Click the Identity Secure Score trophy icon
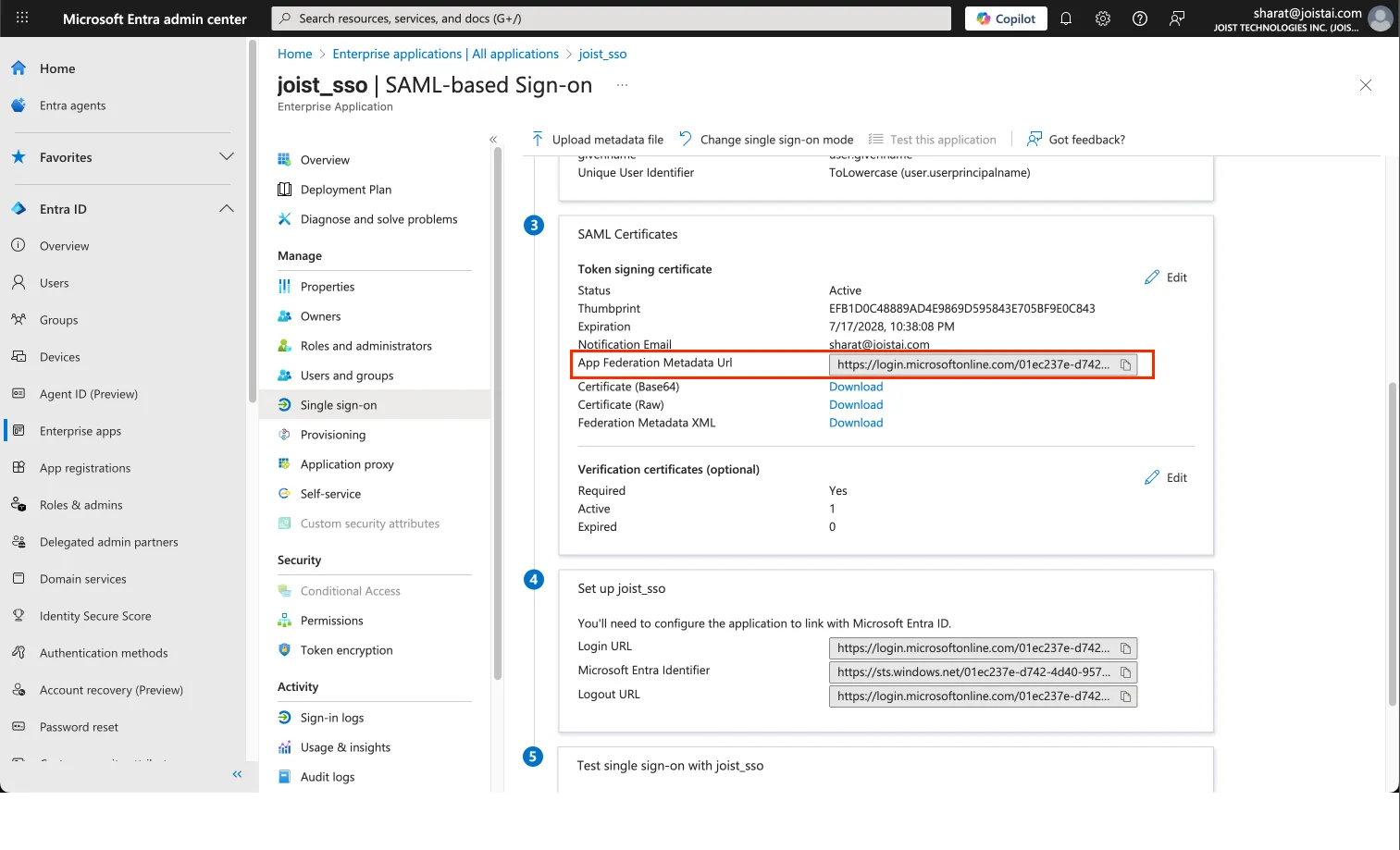Viewport: 1400px width, 850px height. (19, 616)
